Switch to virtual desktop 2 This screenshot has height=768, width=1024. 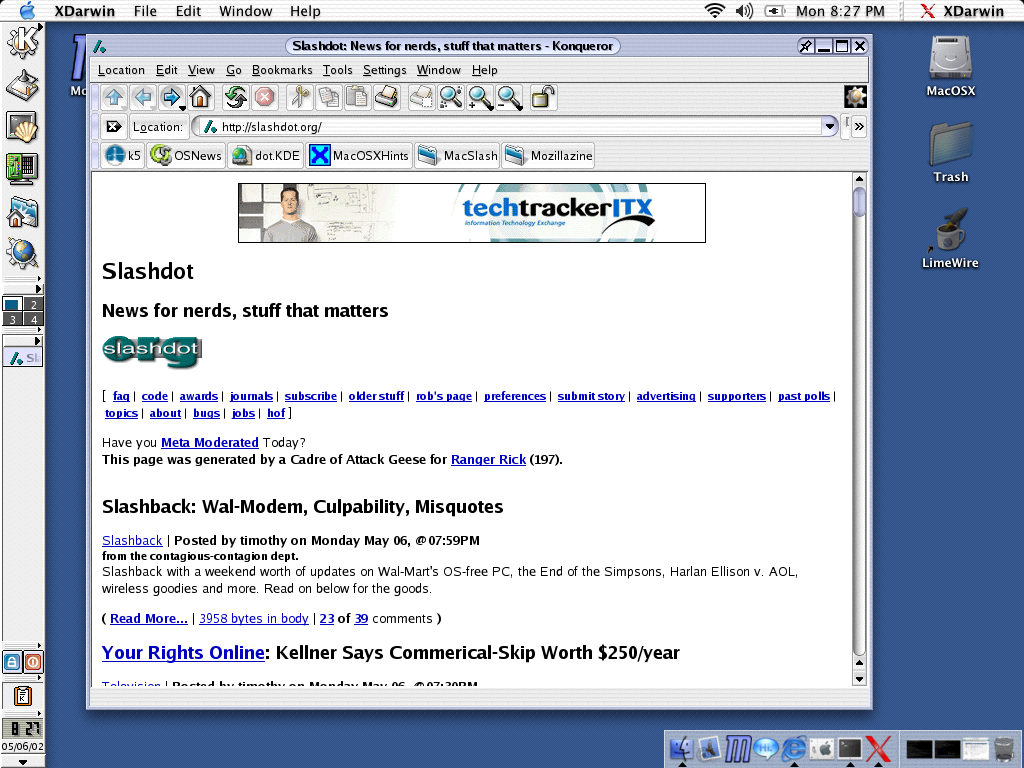coord(33,304)
